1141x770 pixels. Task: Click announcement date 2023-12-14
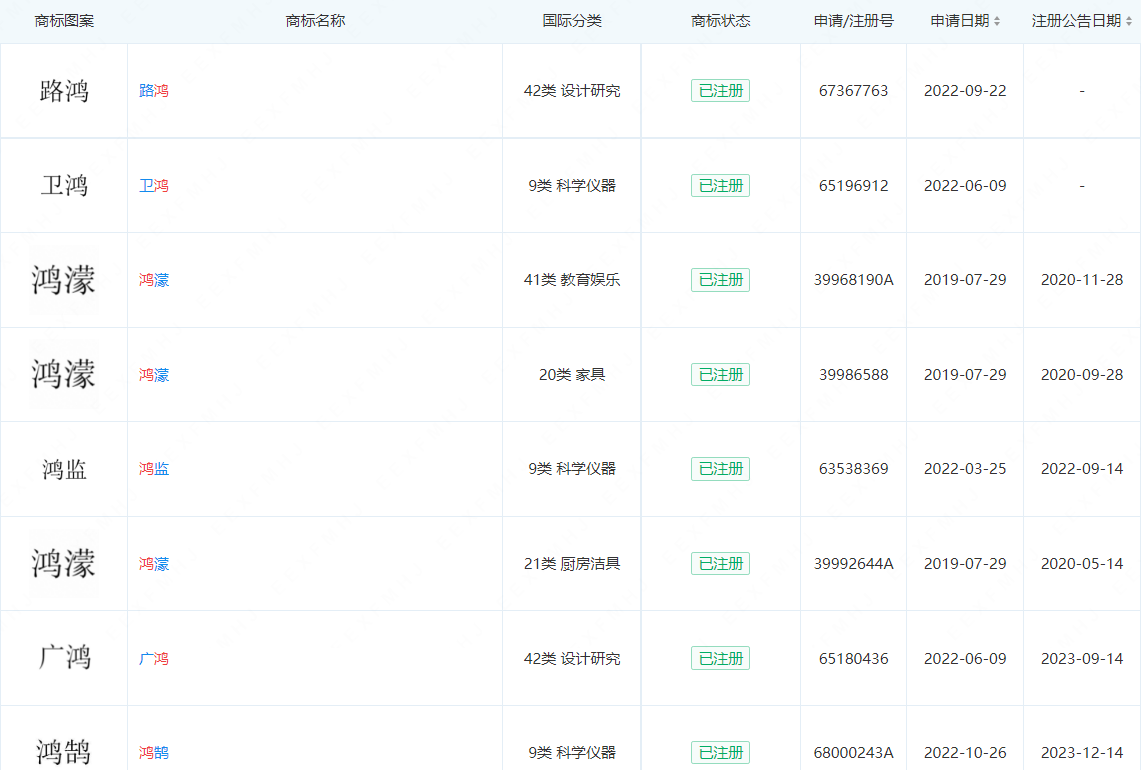tap(1082, 753)
